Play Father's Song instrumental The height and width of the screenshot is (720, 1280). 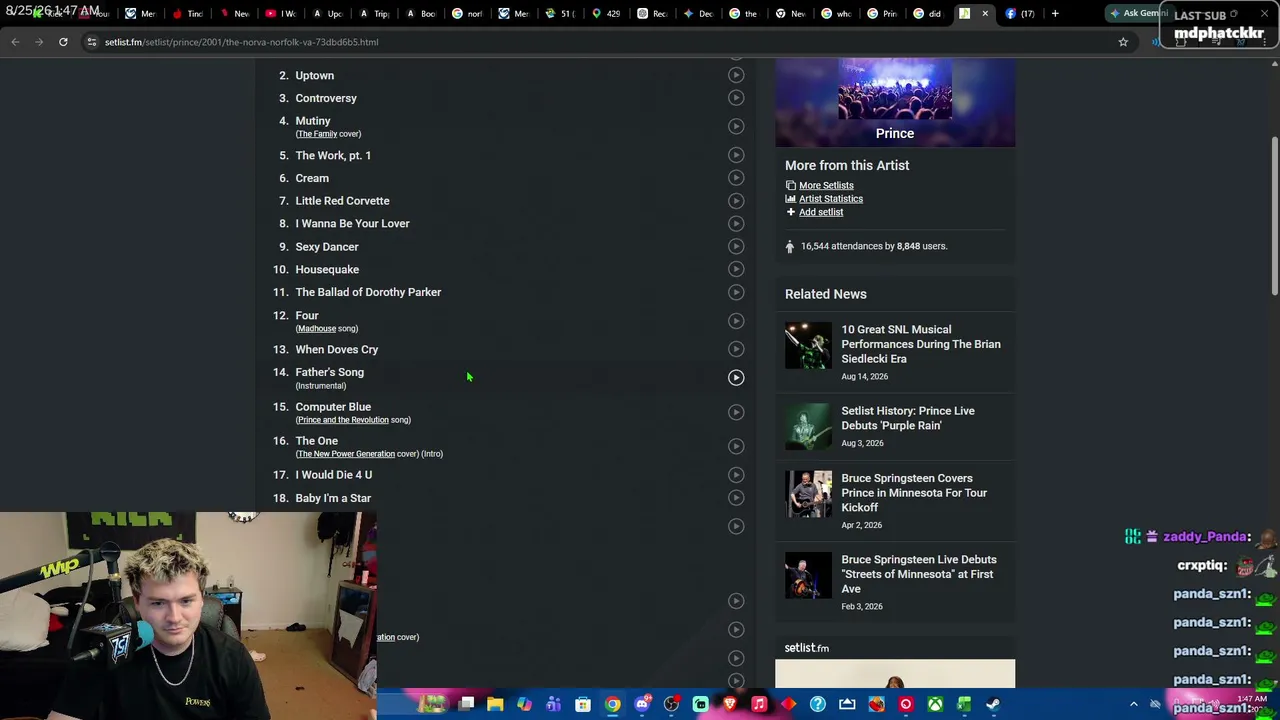click(x=736, y=378)
